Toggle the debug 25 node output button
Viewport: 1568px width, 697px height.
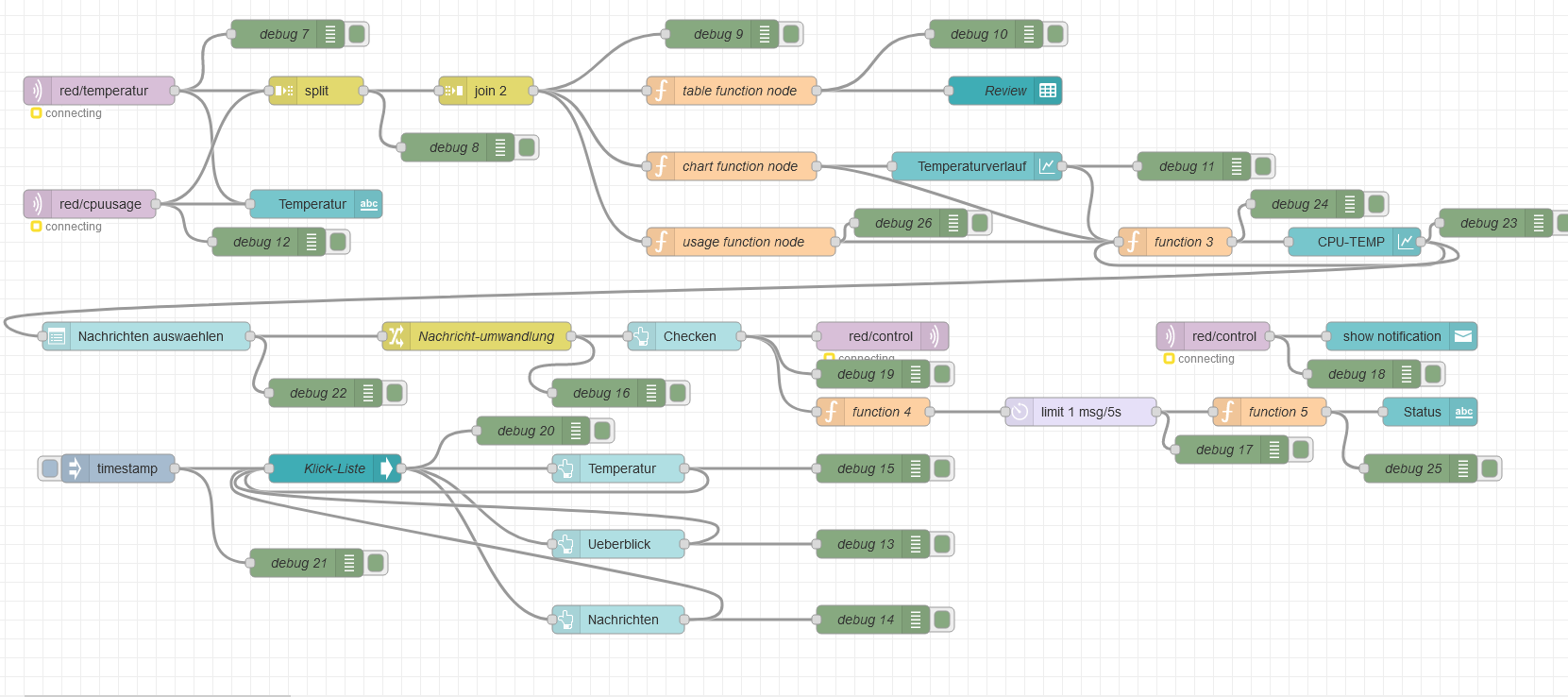click(1490, 468)
